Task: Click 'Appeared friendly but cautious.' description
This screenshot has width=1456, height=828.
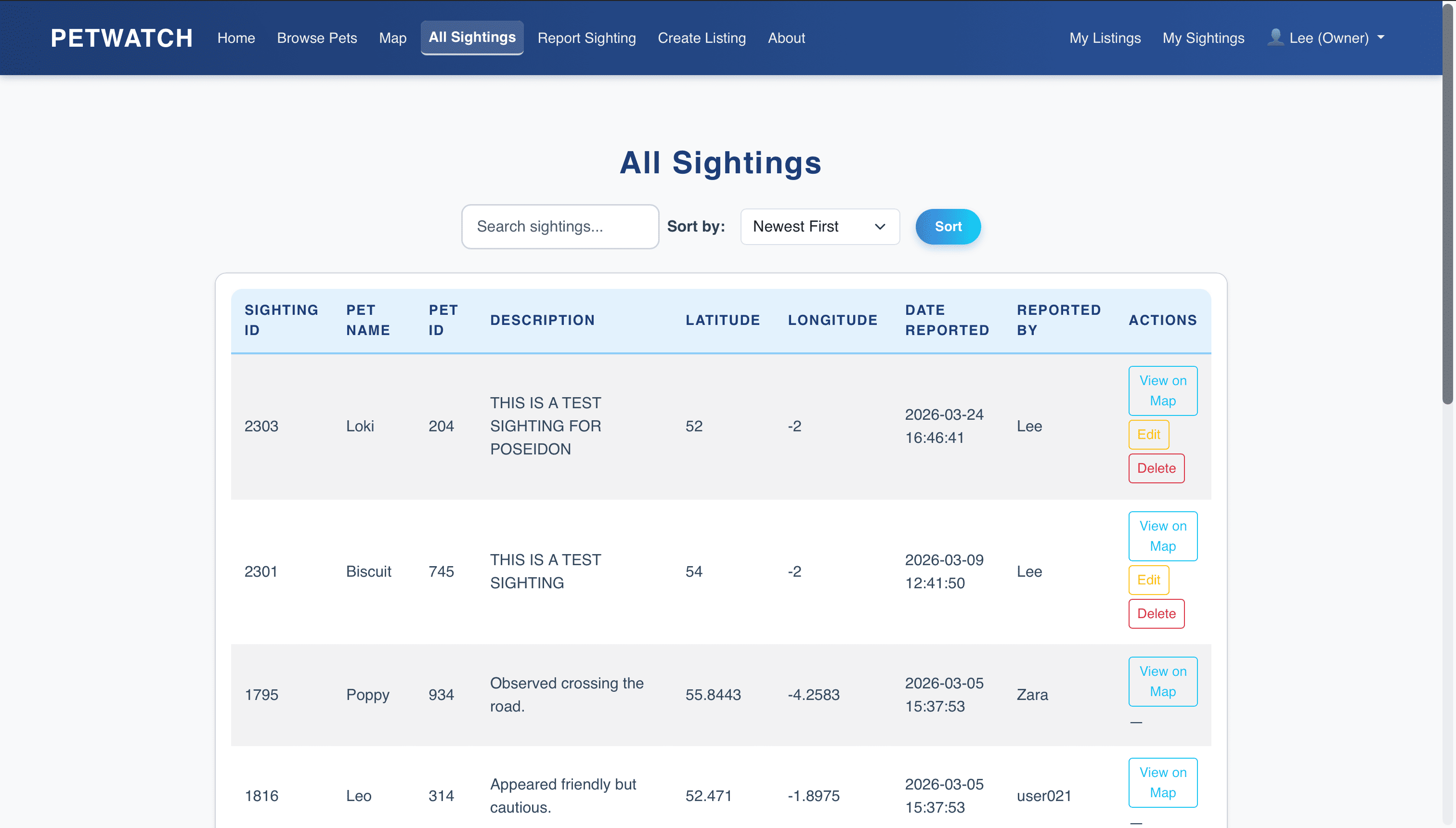Action: pyautogui.click(x=563, y=796)
